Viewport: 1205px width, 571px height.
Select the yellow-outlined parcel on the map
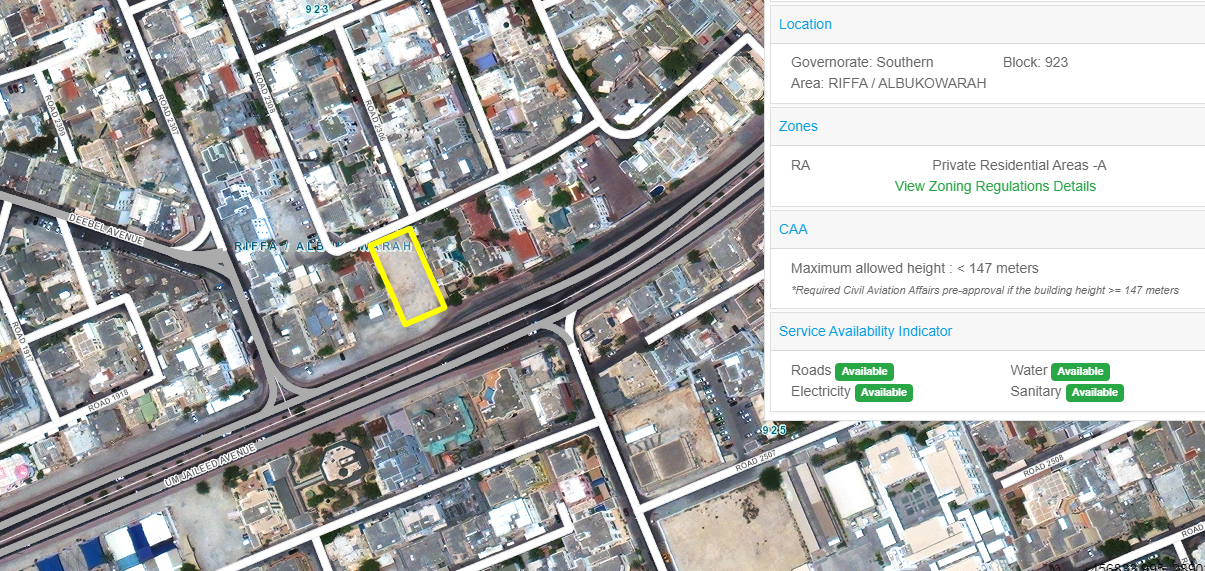[407, 275]
